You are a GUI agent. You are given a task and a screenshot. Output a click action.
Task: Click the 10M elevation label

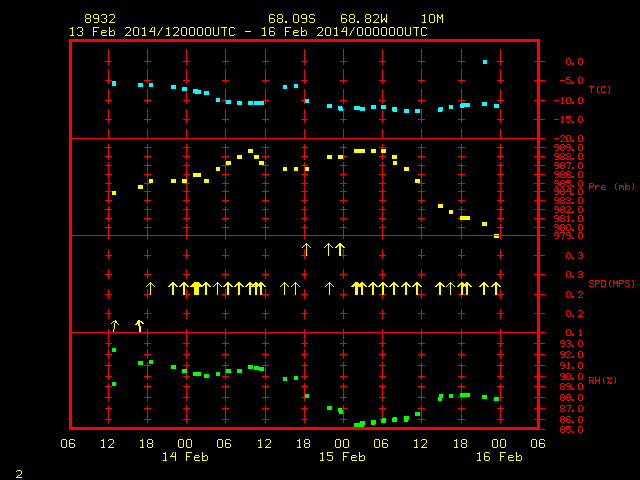(432, 19)
